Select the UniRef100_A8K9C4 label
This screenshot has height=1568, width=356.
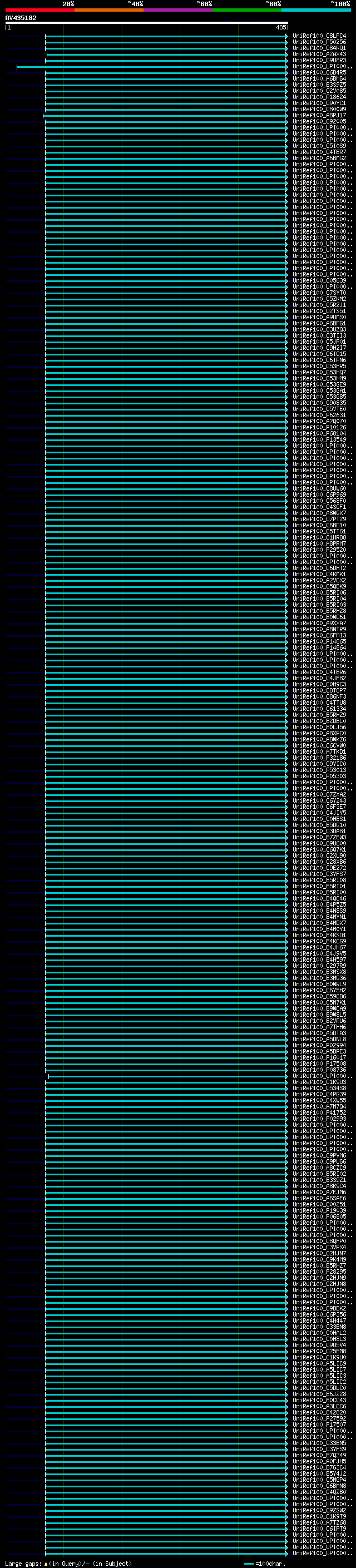coord(319,1186)
